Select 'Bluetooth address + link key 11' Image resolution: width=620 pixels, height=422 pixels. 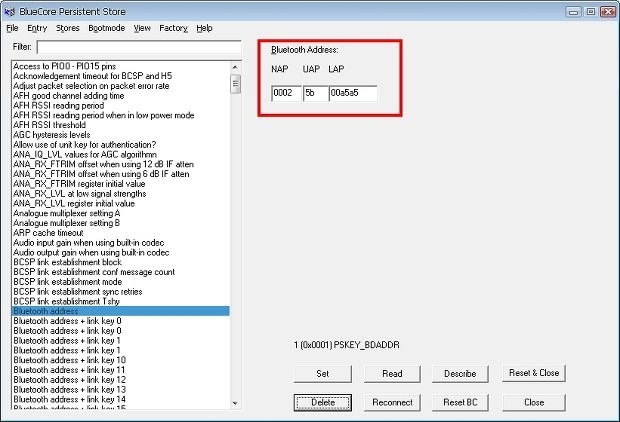point(121,370)
